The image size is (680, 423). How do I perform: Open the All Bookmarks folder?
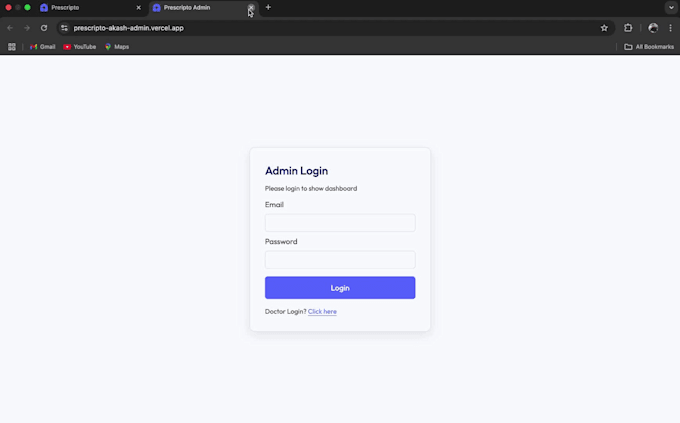[649, 46]
